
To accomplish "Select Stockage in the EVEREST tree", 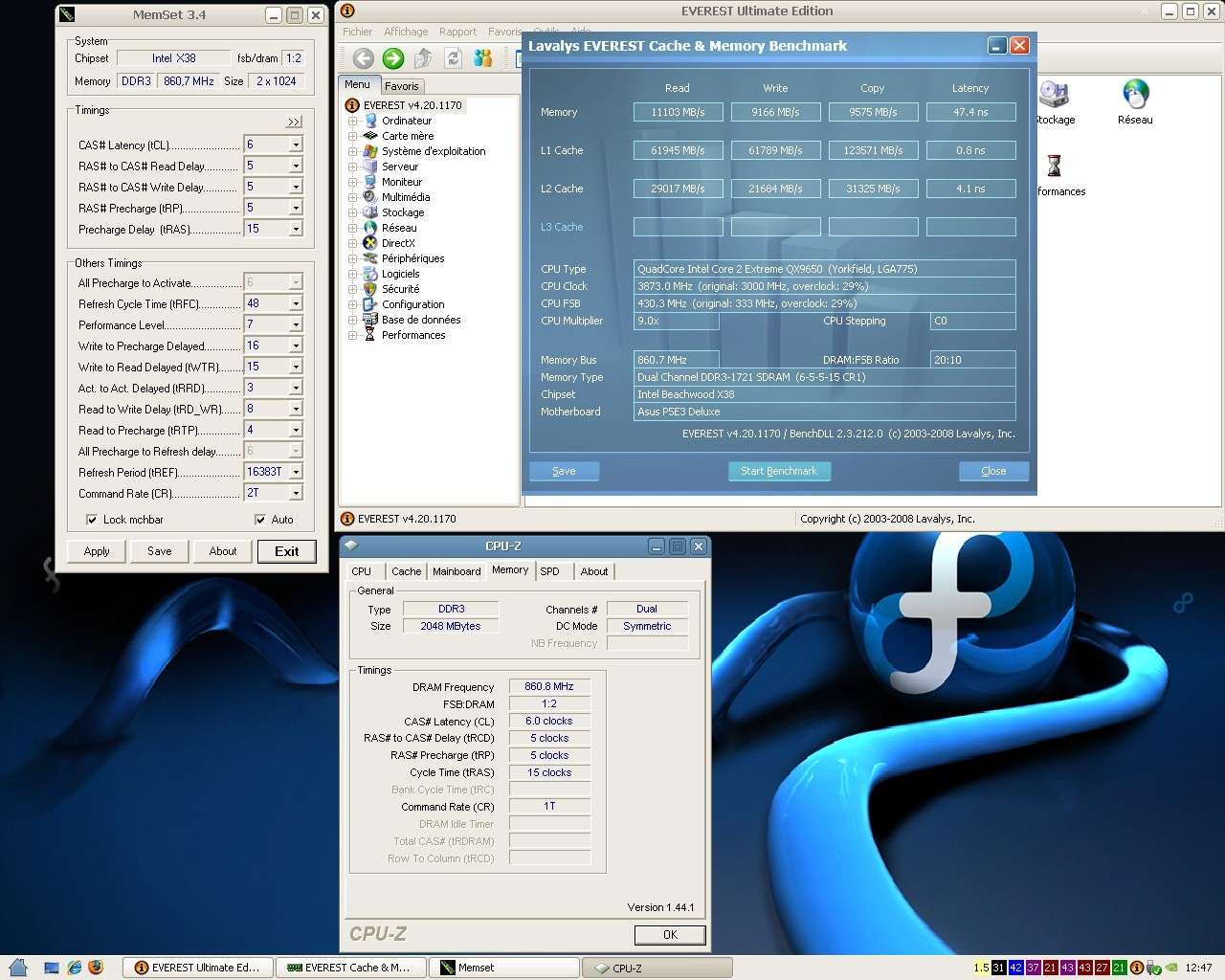I will pos(403,212).
